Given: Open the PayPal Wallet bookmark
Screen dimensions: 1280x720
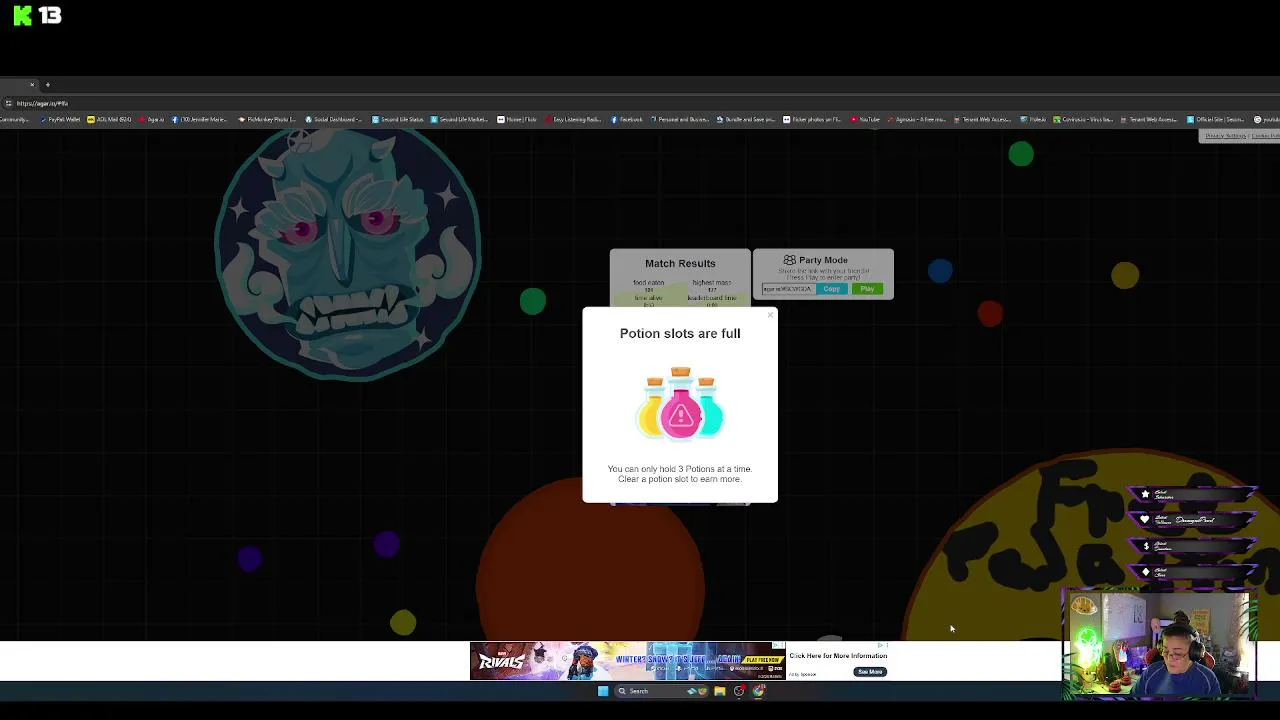Looking at the screenshot, I should tap(61, 120).
